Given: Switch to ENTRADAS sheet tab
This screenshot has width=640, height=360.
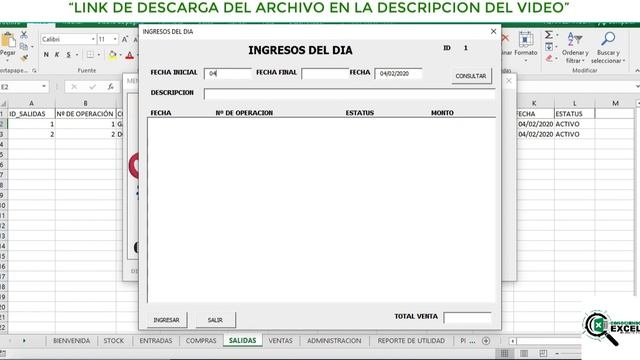Looking at the screenshot, I should coord(156,340).
